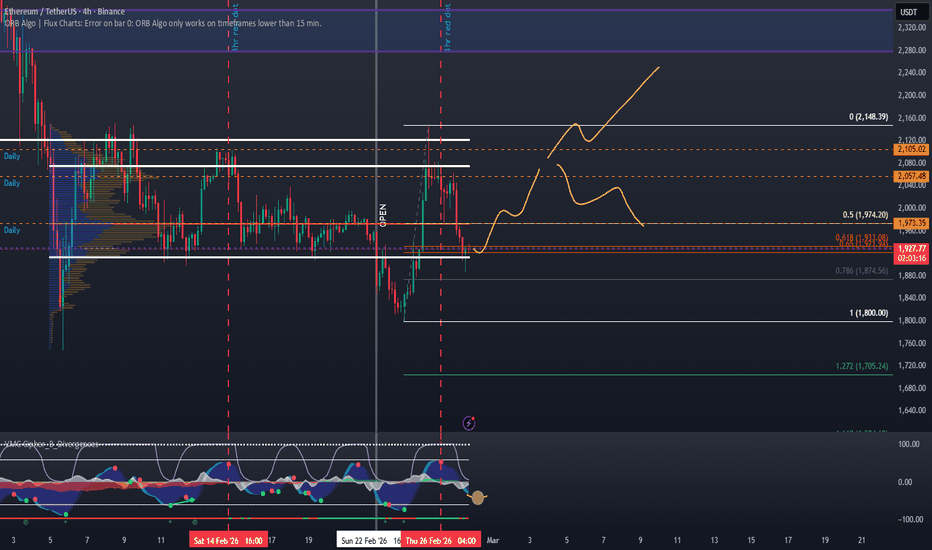Image resolution: width=932 pixels, height=550 pixels.
Task: Open the USDT currency selector
Action: [x=908, y=12]
